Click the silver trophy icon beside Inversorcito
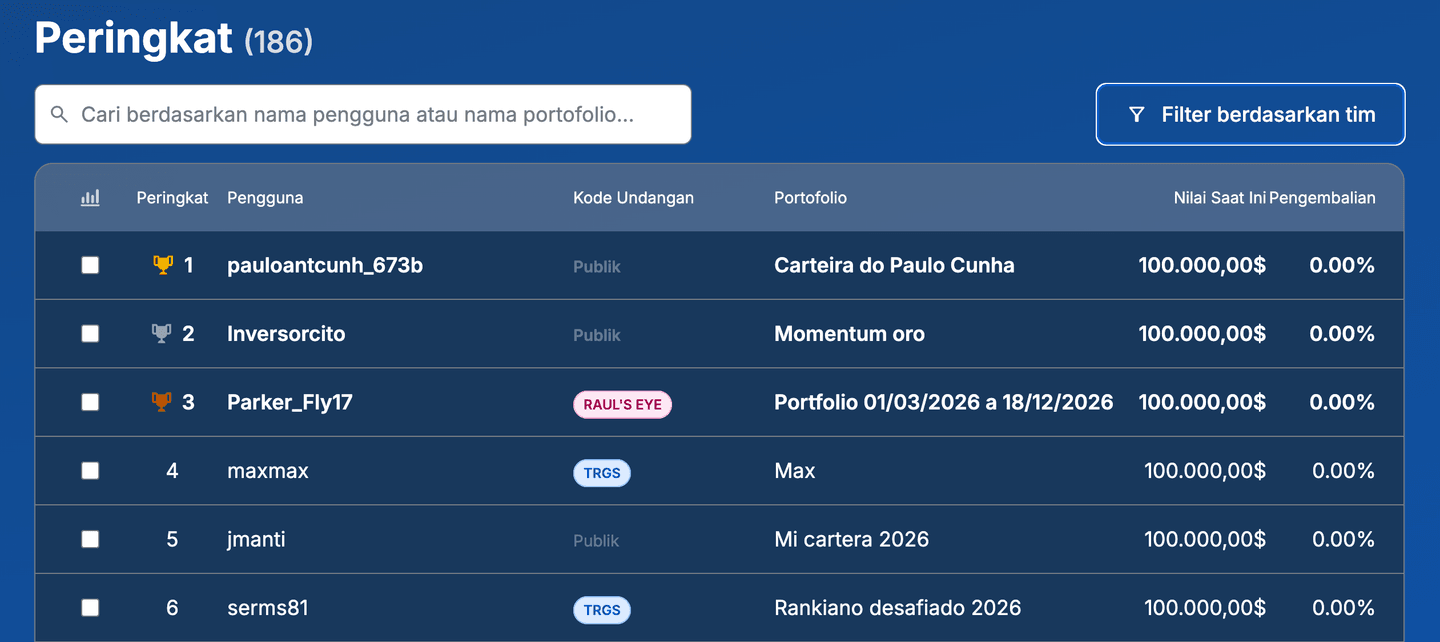This screenshot has width=1440, height=642. 161,334
